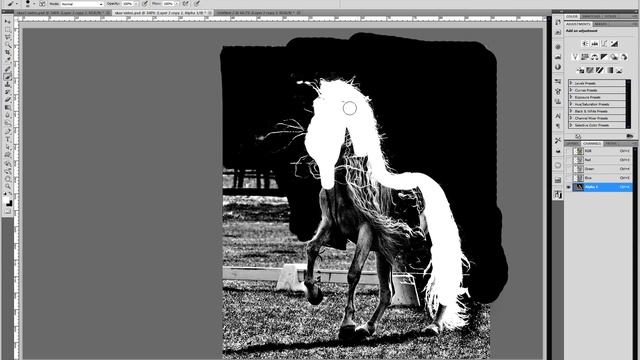Select the Zoom magnifier tool
Image resolution: width=640 pixels, height=360 pixels.
pyautogui.click(x=7, y=186)
